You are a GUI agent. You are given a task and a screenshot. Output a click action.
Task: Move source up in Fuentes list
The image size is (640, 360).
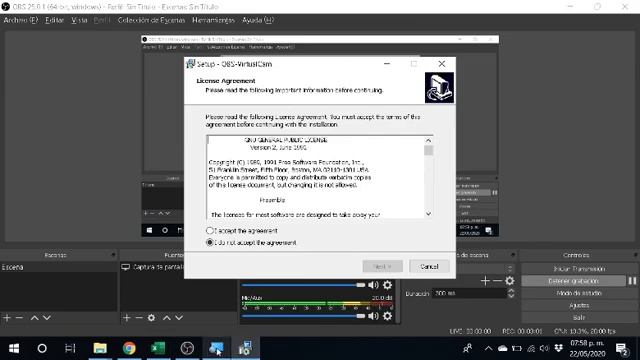pyautogui.click(x=167, y=318)
